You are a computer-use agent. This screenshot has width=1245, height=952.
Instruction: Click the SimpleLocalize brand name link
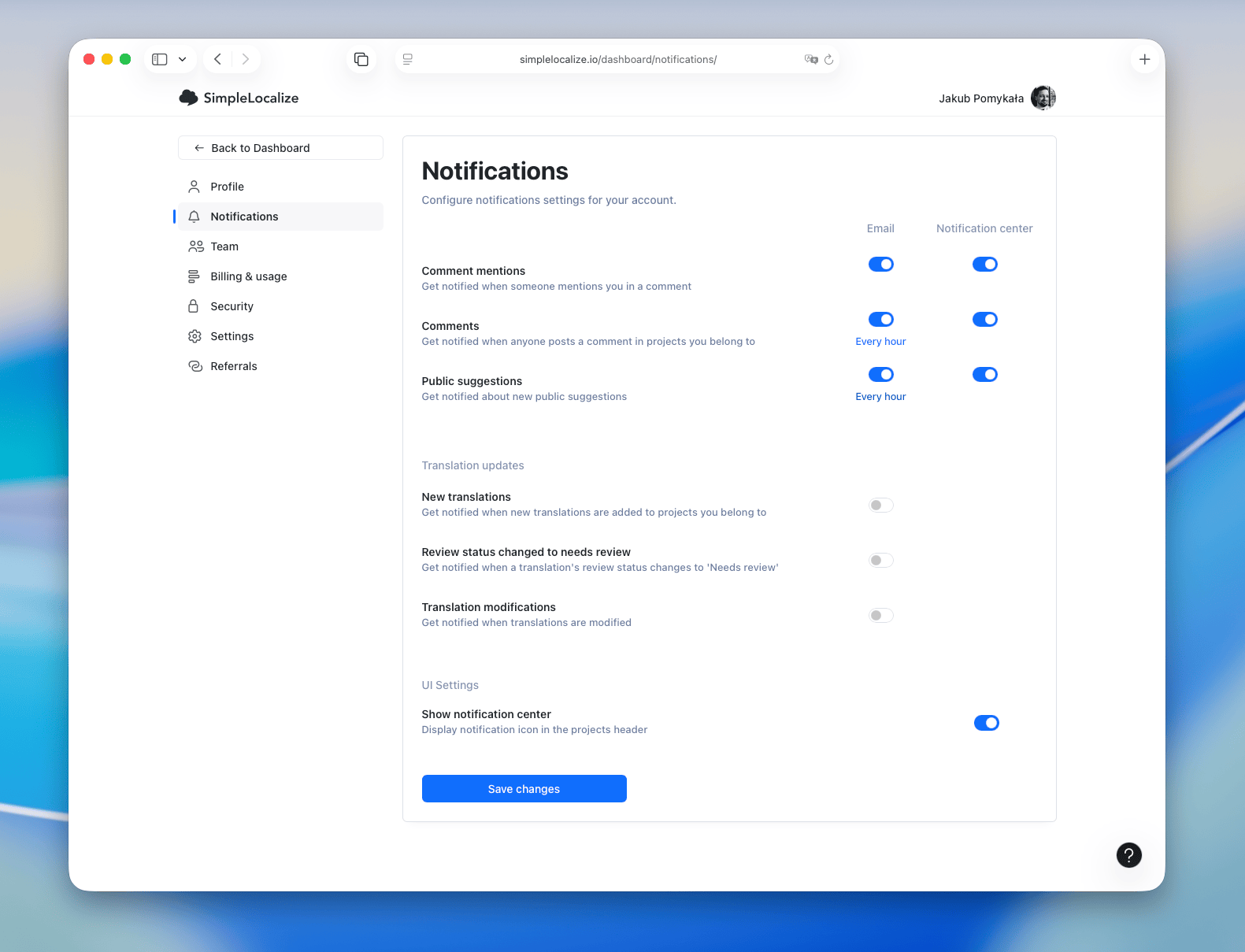pyautogui.click(x=251, y=98)
